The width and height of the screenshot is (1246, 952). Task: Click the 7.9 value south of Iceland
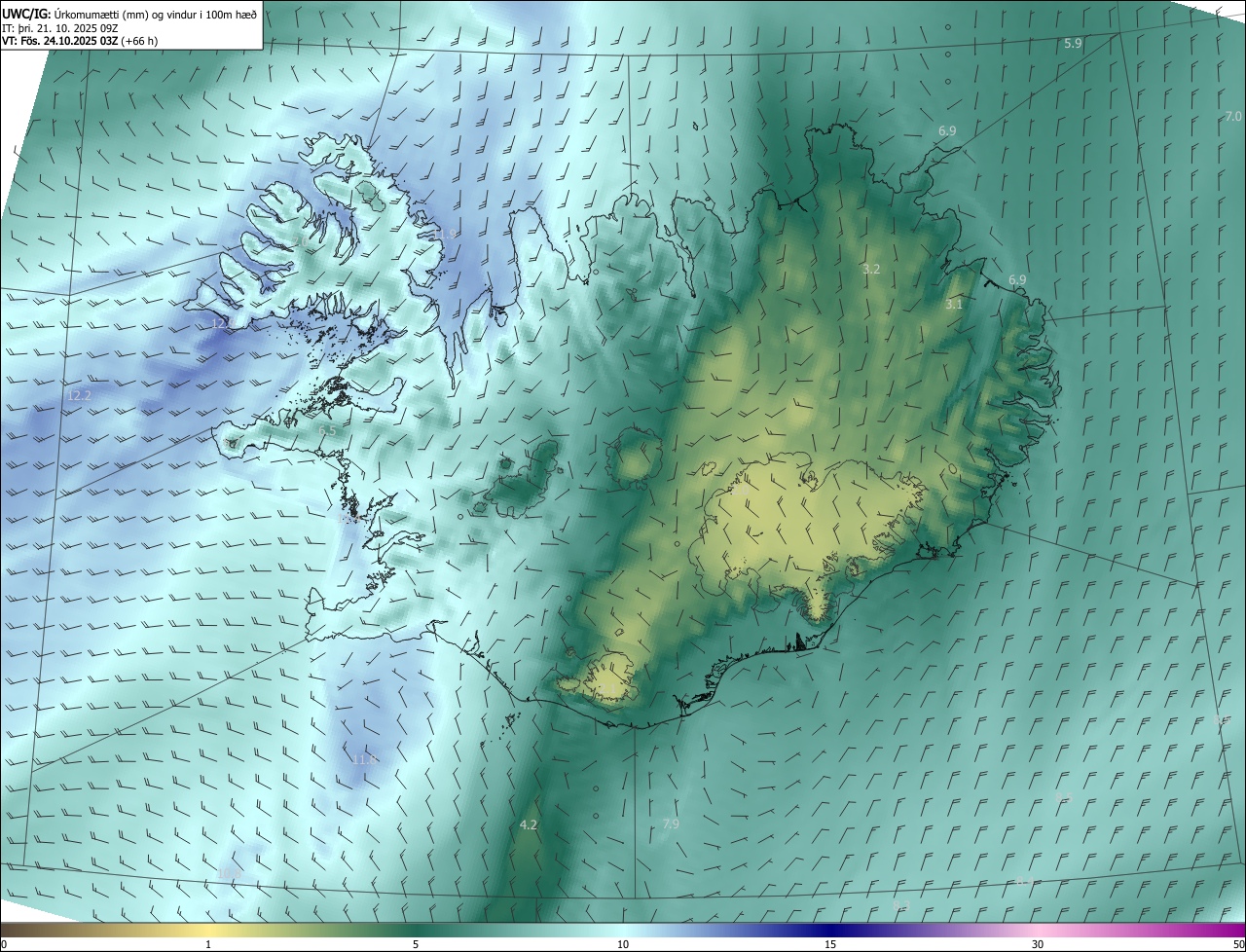point(671,824)
